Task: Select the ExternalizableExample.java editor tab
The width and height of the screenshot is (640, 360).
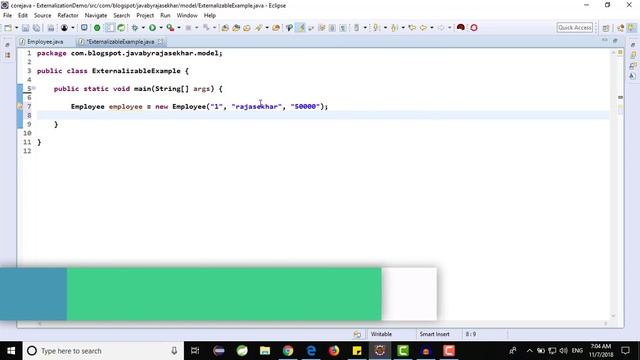Action: tap(117, 42)
